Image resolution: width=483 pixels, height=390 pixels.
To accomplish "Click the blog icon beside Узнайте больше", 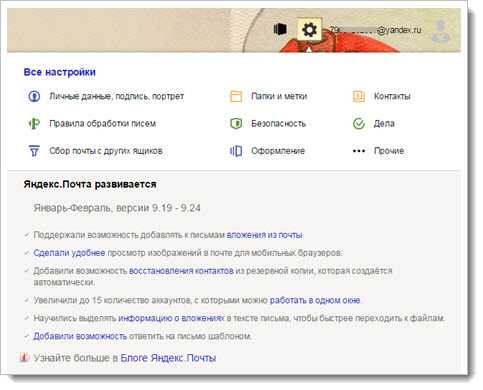I will (24, 358).
